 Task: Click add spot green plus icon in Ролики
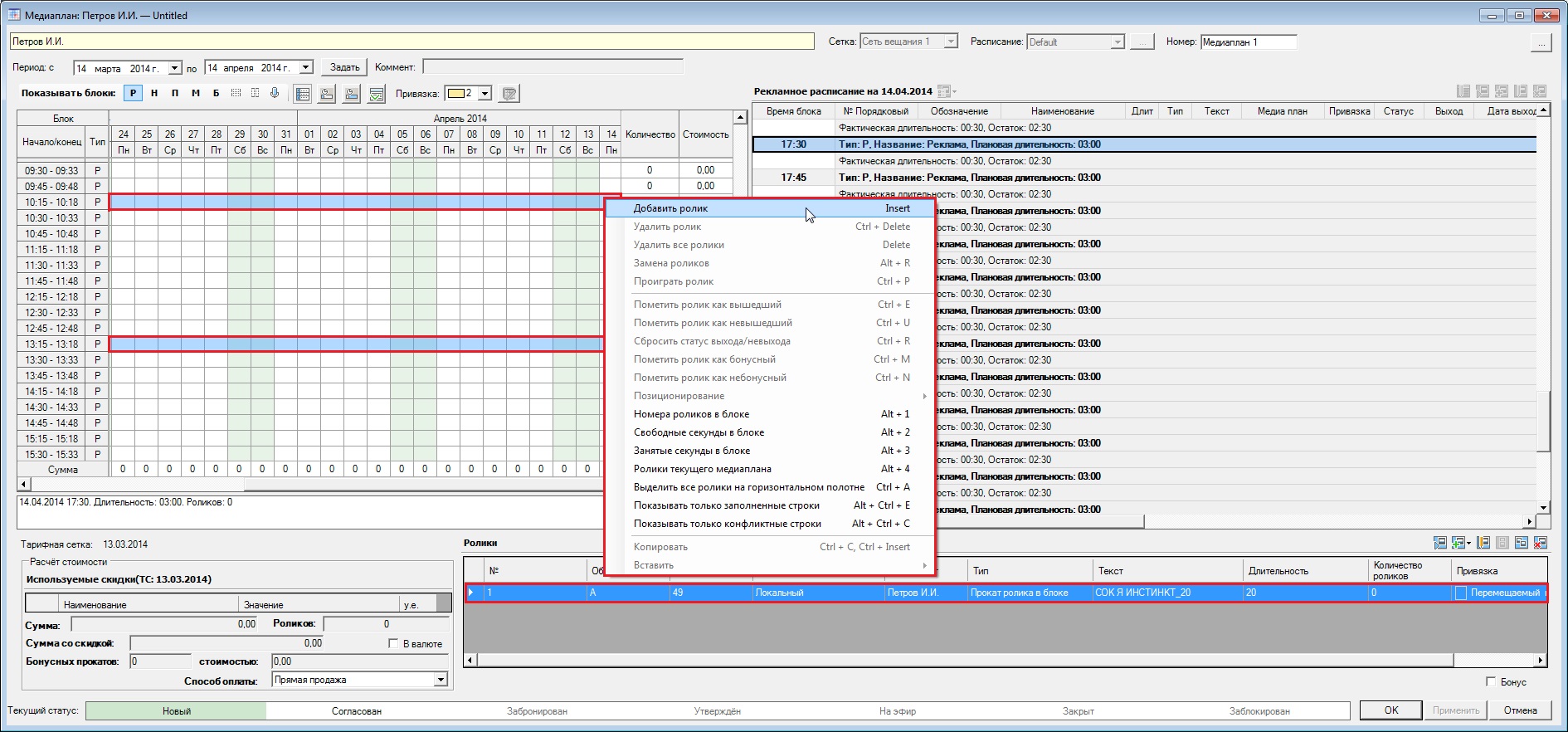[1458, 543]
